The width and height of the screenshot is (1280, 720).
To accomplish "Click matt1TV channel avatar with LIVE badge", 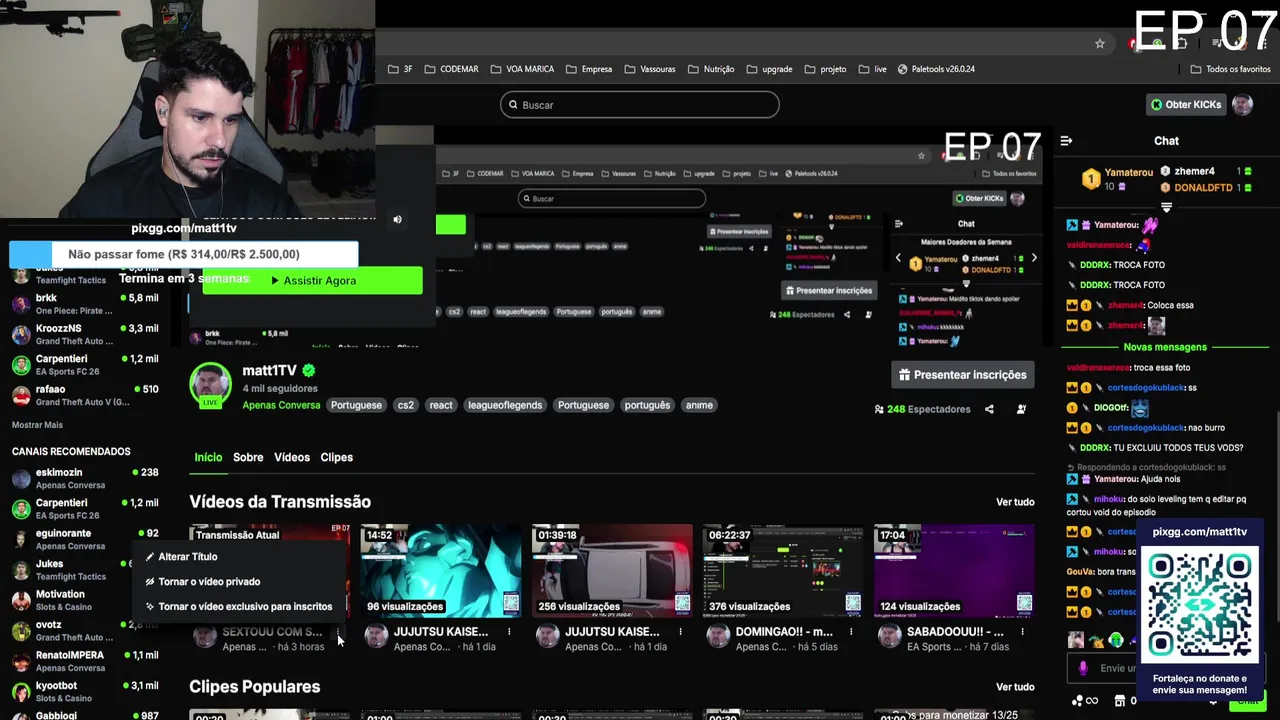I will [210, 385].
